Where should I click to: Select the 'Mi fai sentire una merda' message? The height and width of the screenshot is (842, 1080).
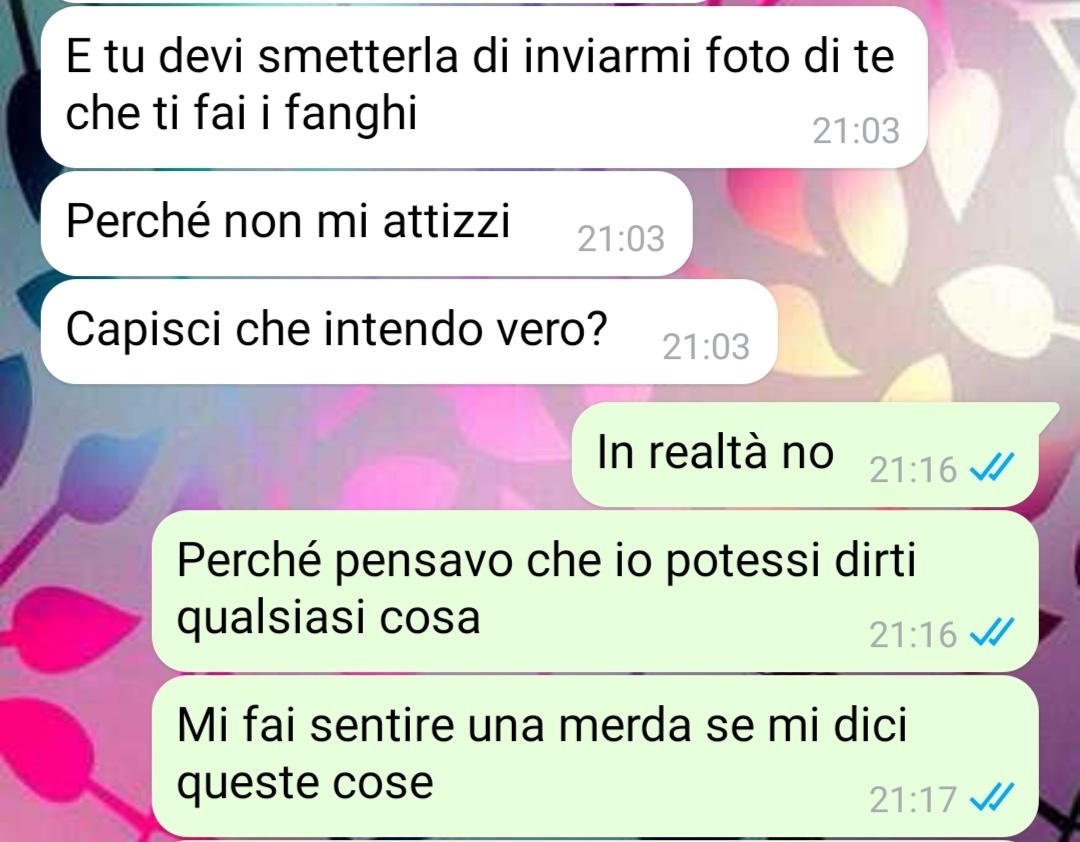595,756
